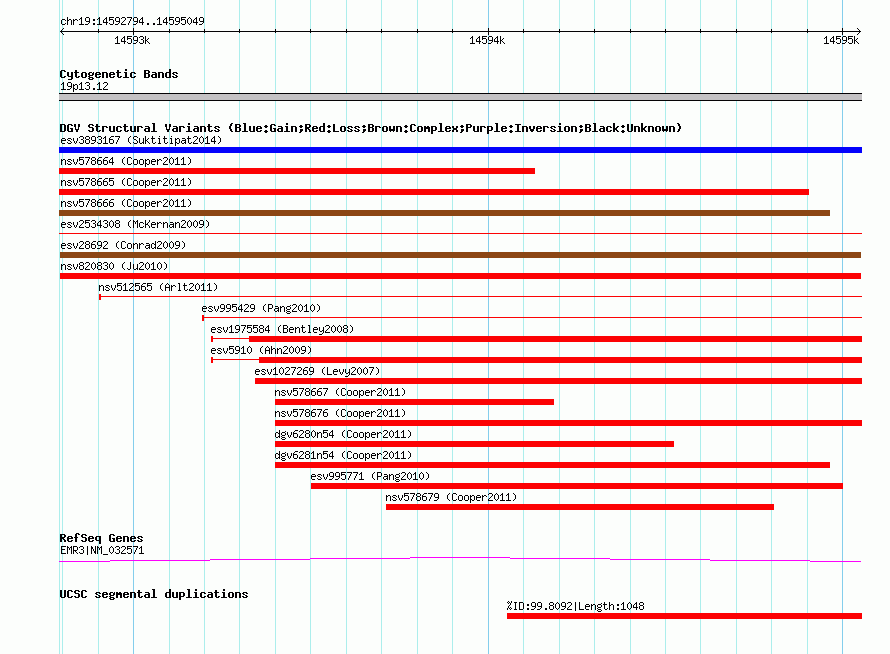Select nsv512565 (Arlt2011) variant label
This screenshot has width=890, height=654.
click(x=158, y=287)
